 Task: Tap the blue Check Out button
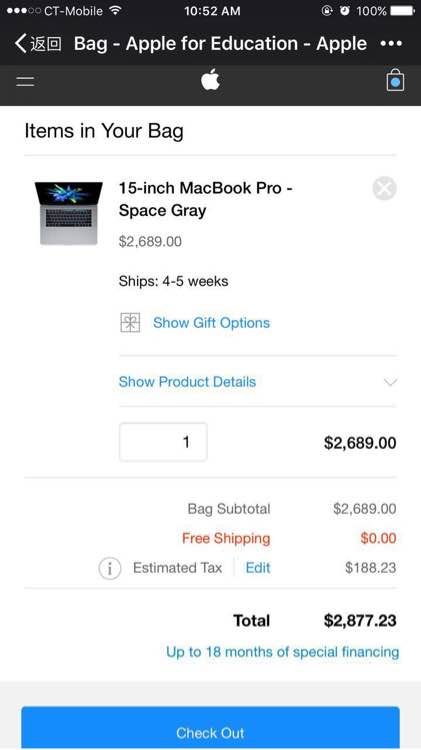tap(210, 728)
